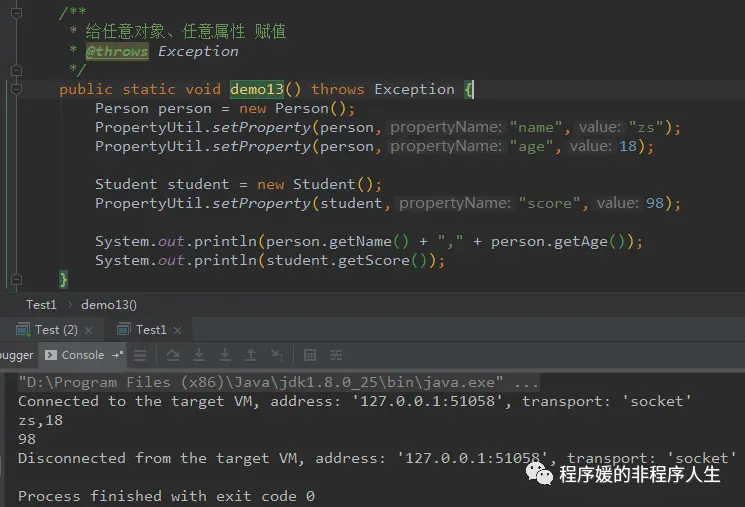Open the Debugger tab
Screen dimensions: 745x507
(x=17, y=355)
